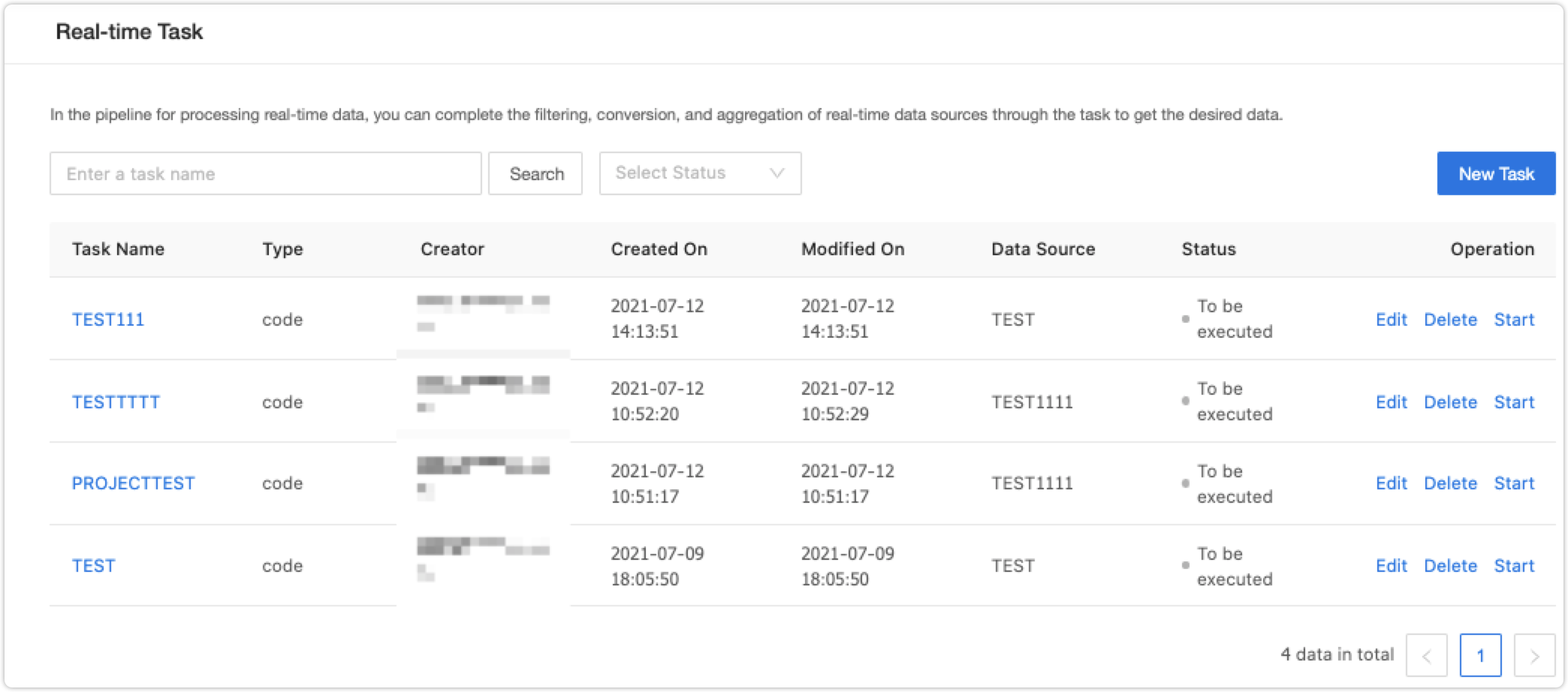Click the dropdown chevron on Select Status
The height and width of the screenshot is (692, 1568).
pos(777,173)
